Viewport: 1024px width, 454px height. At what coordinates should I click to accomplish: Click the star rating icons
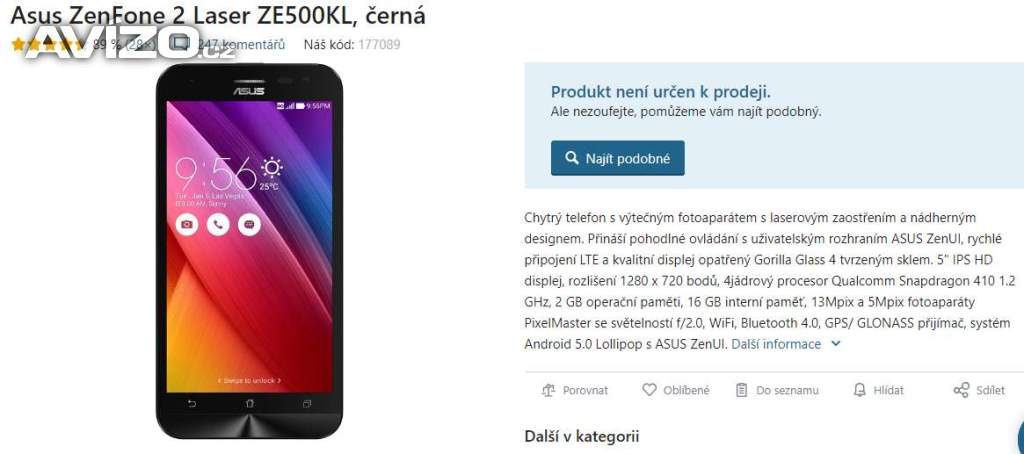coord(48,44)
